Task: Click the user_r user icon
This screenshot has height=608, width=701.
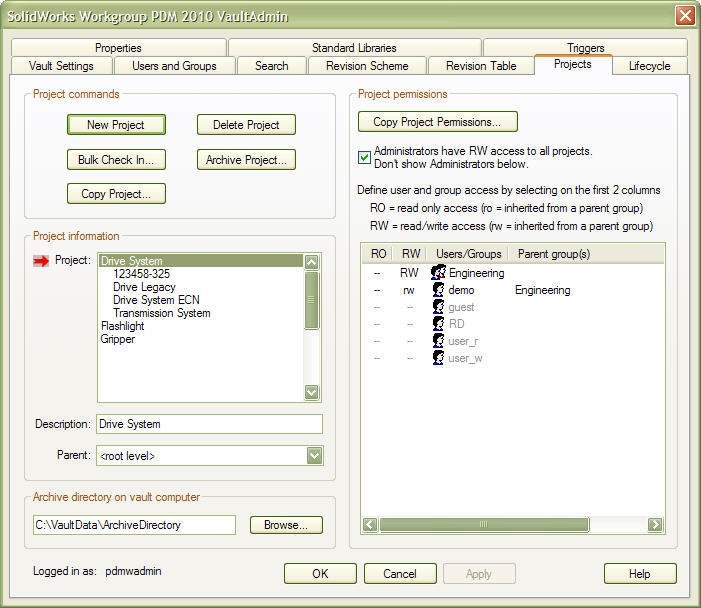Action: coord(438,341)
